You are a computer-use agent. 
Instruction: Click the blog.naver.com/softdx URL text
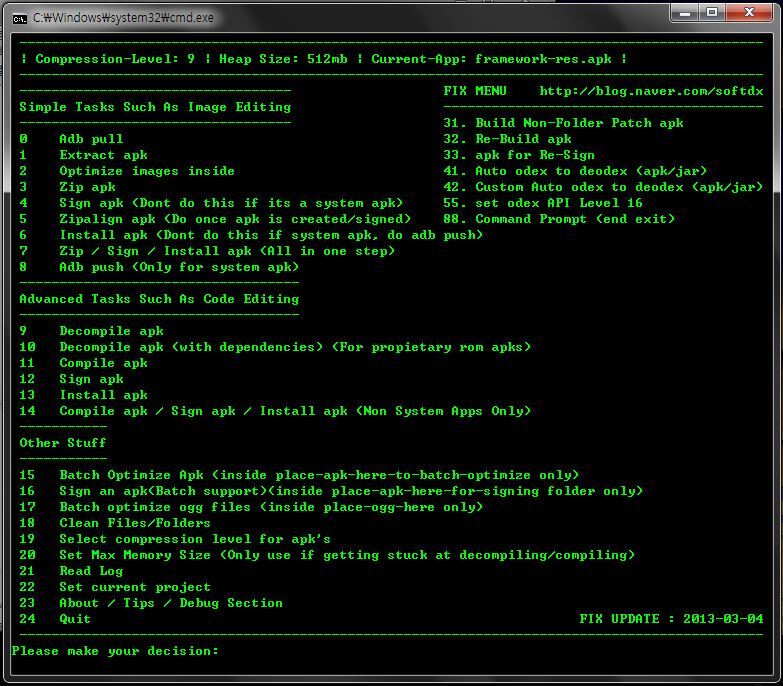click(x=651, y=91)
